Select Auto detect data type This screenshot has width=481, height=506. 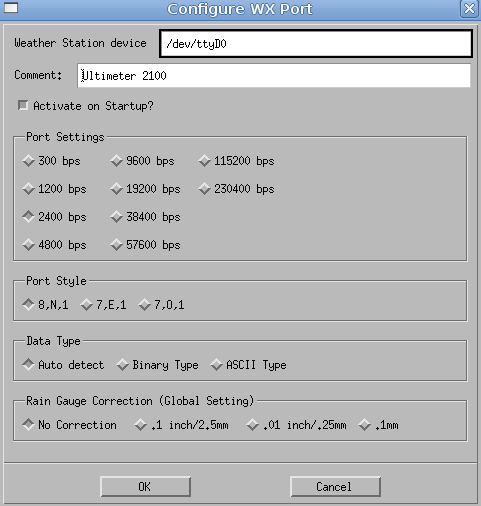coord(28,365)
